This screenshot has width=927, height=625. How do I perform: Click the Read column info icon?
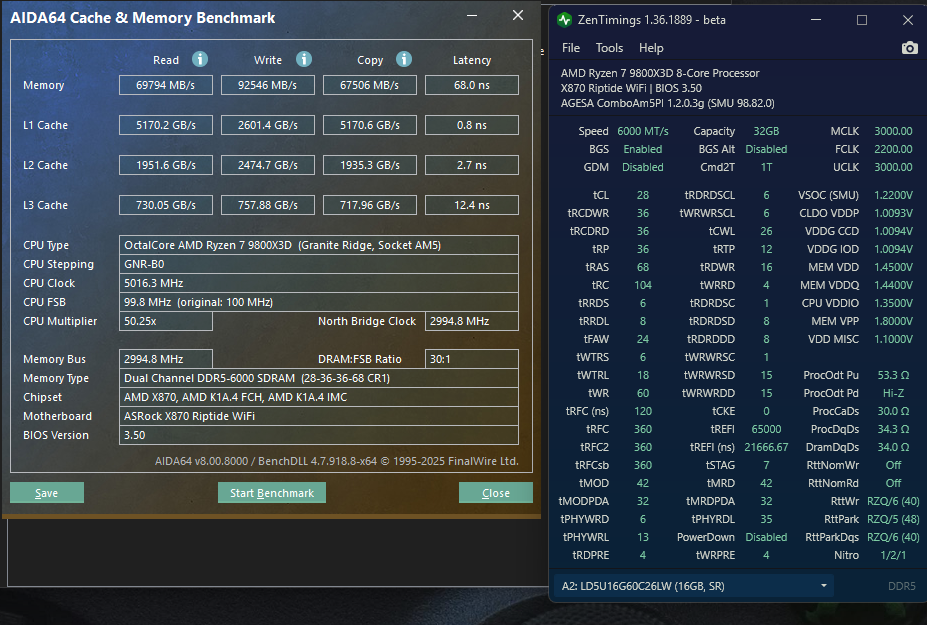(200, 60)
